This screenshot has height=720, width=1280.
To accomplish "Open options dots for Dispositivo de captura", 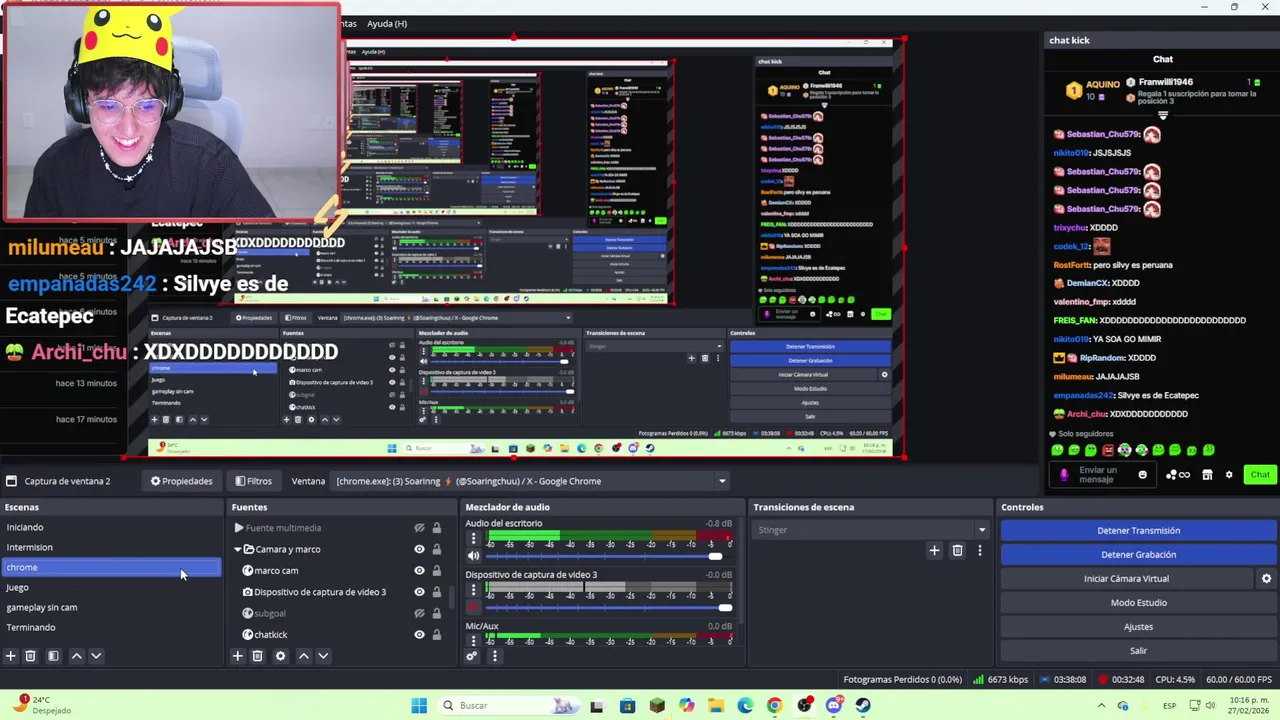I will pos(474,590).
